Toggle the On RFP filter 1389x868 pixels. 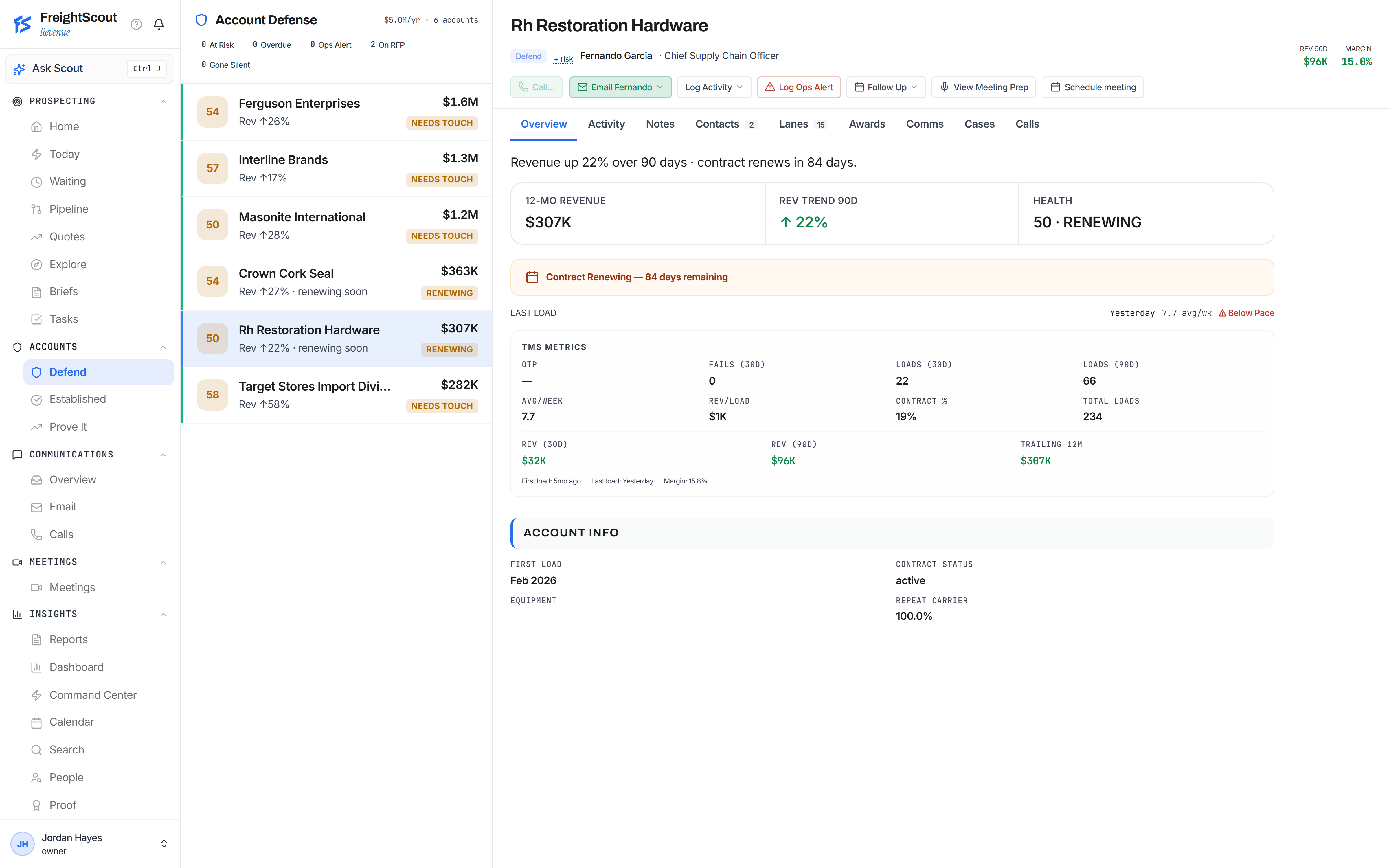click(387, 45)
